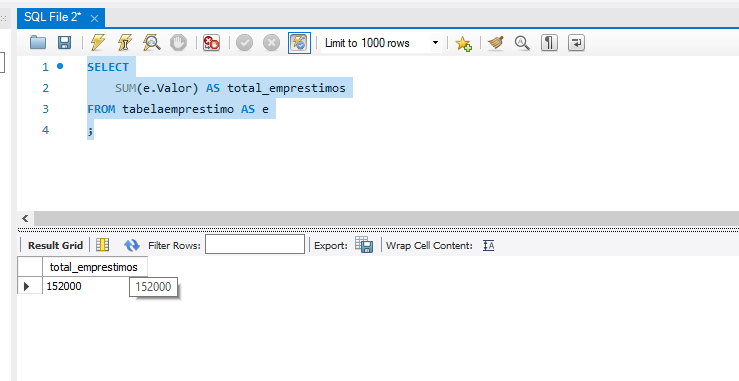This screenshot has height=381, width=739.
Task: Toggle continue on error icon
Action: pos(211,43)
